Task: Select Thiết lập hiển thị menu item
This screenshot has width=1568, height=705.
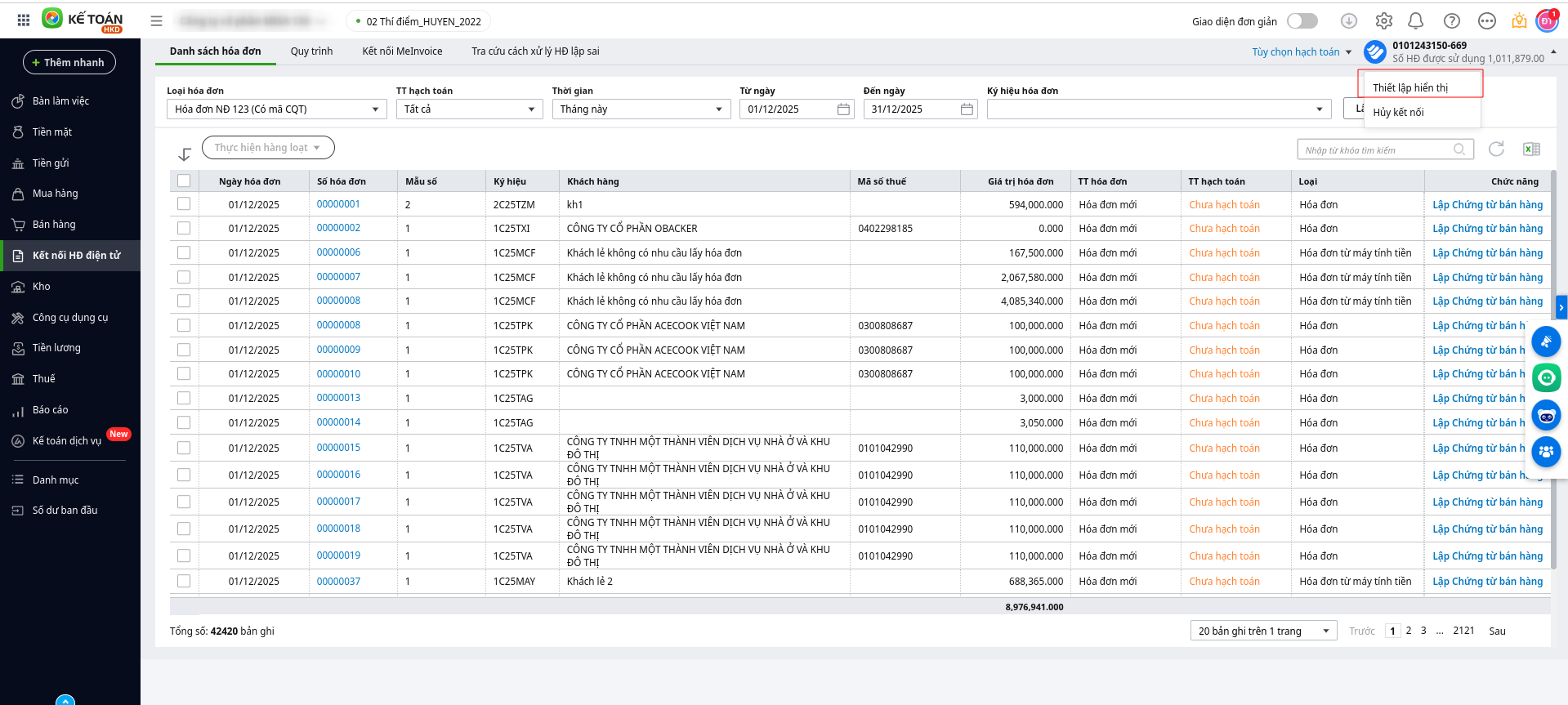Action: coord(1409,87)
